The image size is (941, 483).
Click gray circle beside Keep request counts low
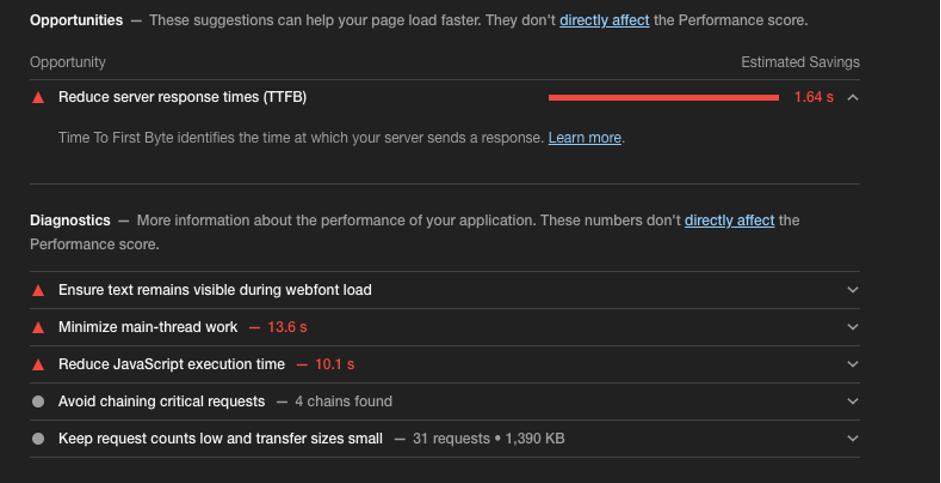[38, 438]
